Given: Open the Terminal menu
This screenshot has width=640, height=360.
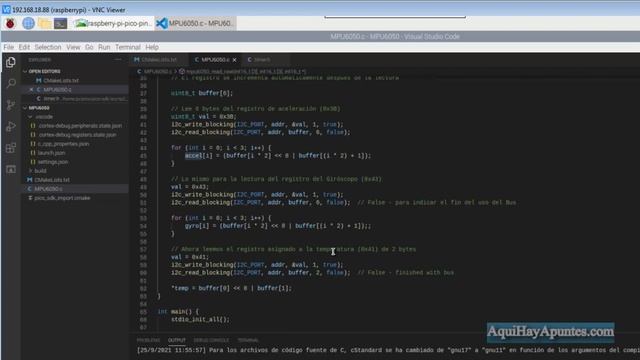Looking at the screenshot, I should (x=128, y=47).
